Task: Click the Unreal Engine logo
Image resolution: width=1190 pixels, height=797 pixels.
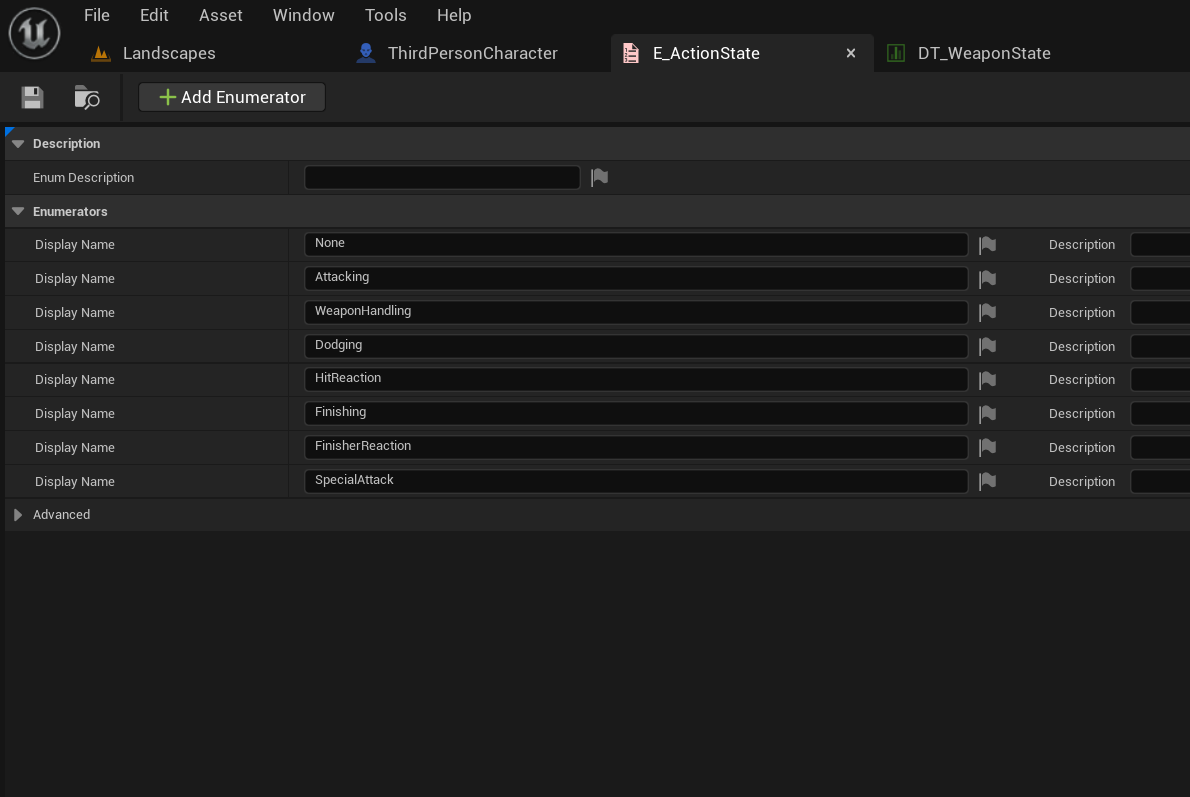Action: (x=34, y=33)
